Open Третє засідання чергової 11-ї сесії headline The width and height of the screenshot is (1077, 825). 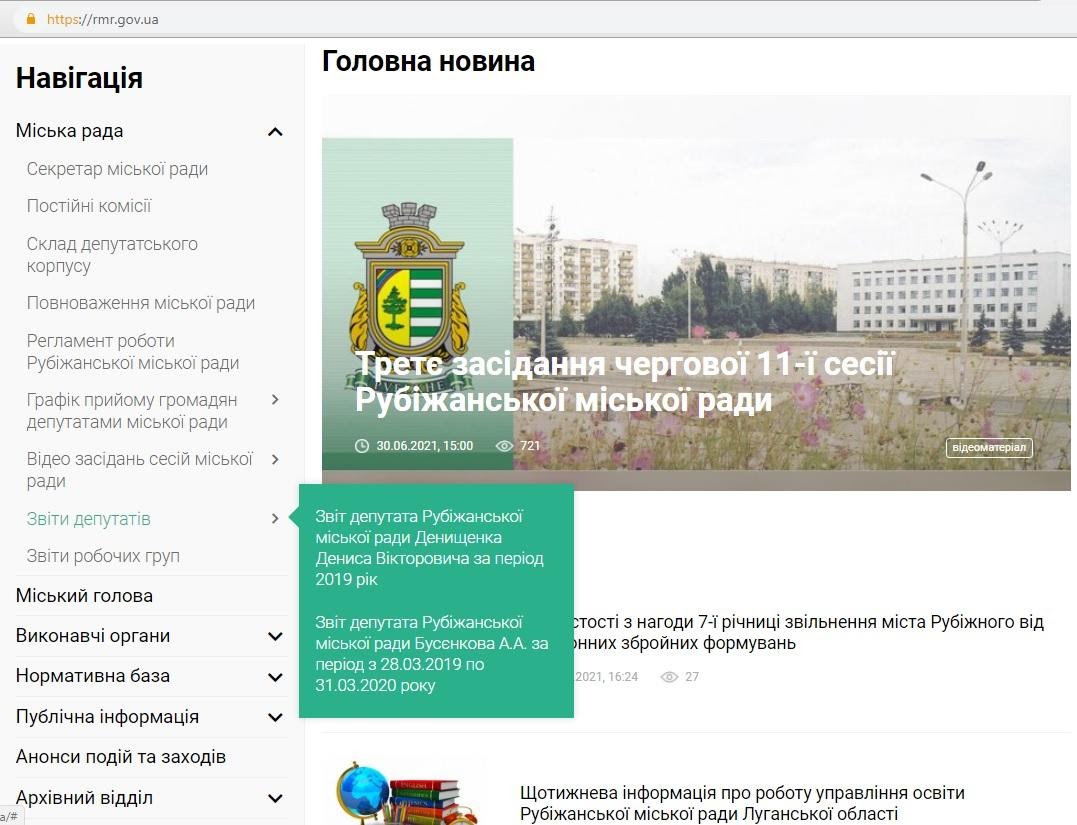click(x=624, y=382)
